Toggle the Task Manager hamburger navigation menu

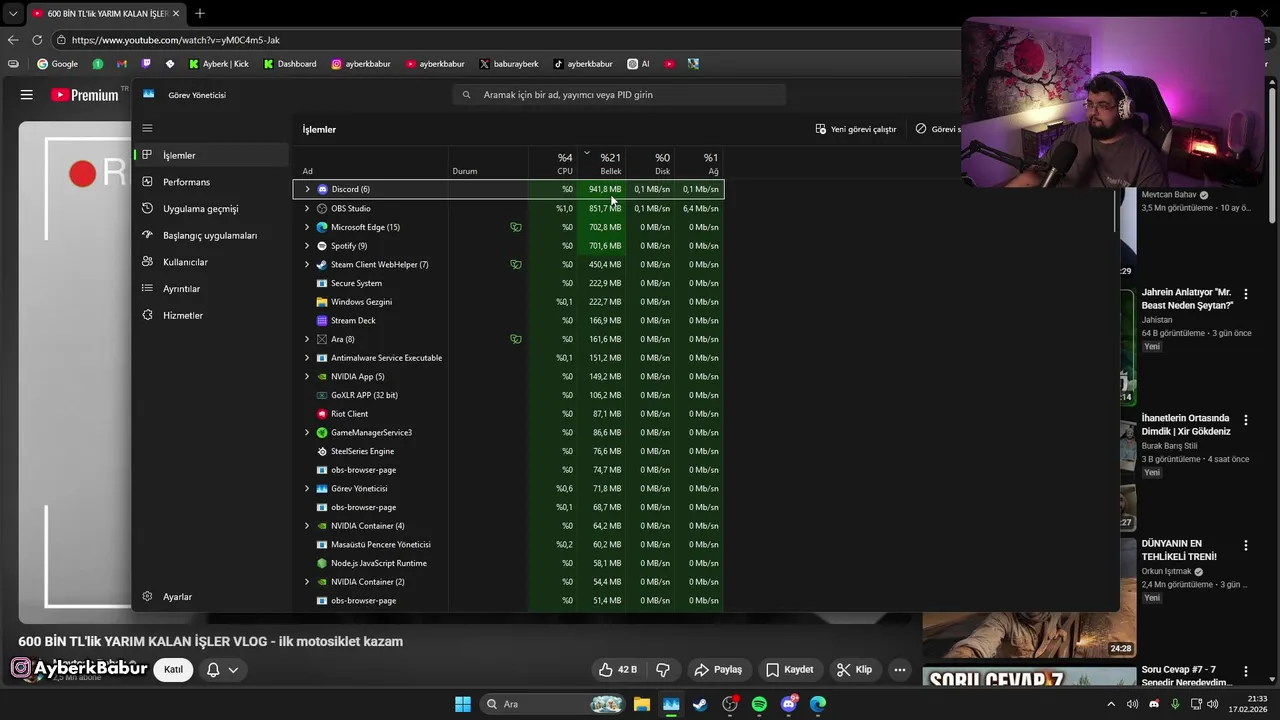click(x=147, y=128)
